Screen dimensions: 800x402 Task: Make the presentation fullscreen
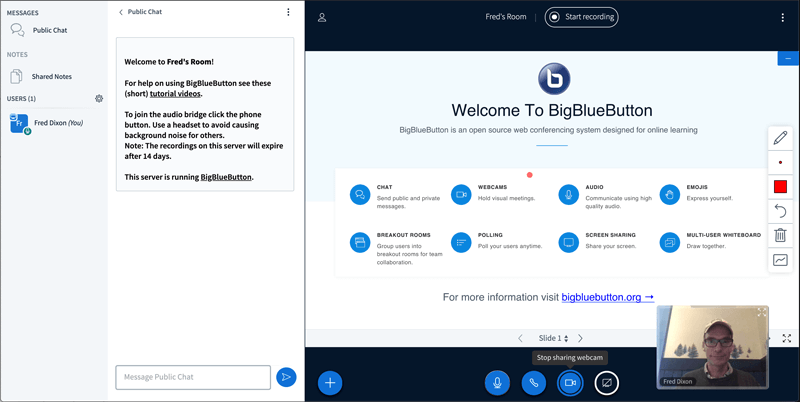coord(787,339)
